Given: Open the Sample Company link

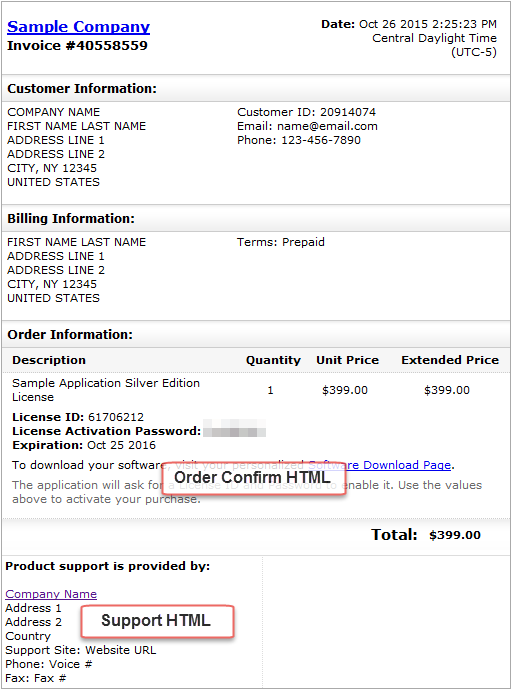Looking at the screenshot, I should pyautogui.click(x=78, y=27).
